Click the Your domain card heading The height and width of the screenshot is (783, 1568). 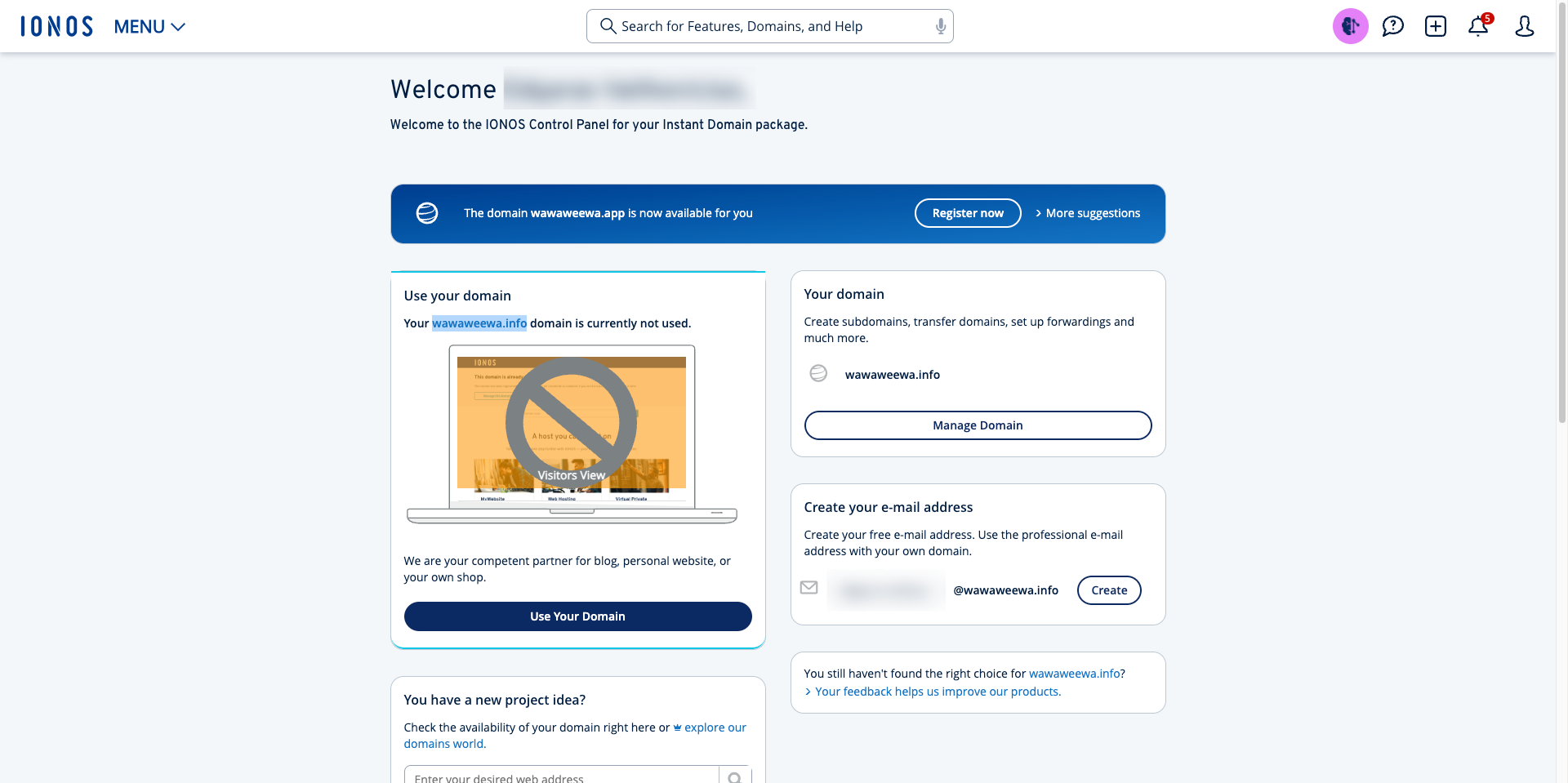point(844,294)
